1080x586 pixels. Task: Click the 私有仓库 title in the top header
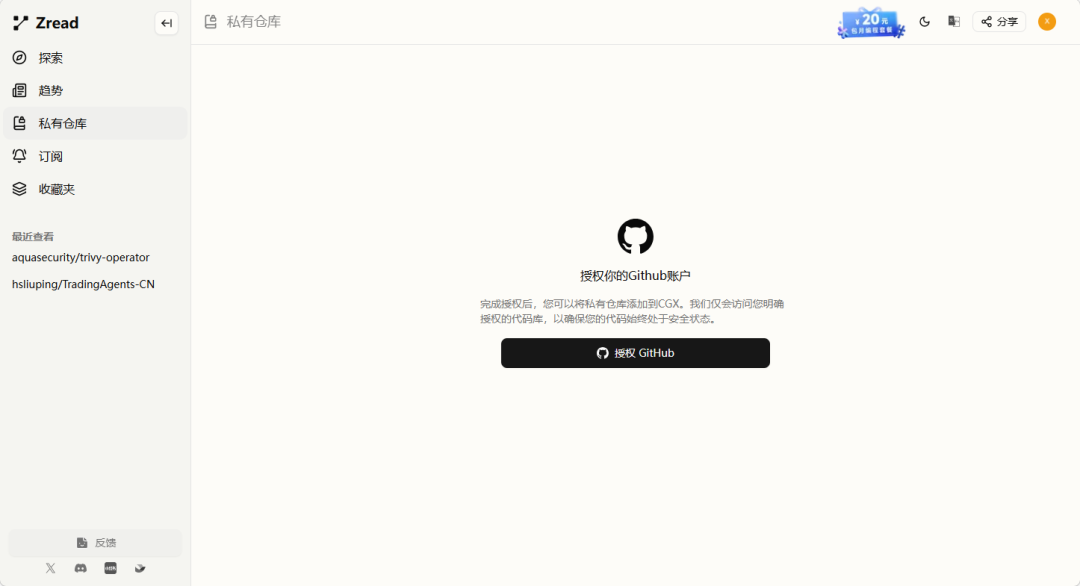(x=253, y=22)
